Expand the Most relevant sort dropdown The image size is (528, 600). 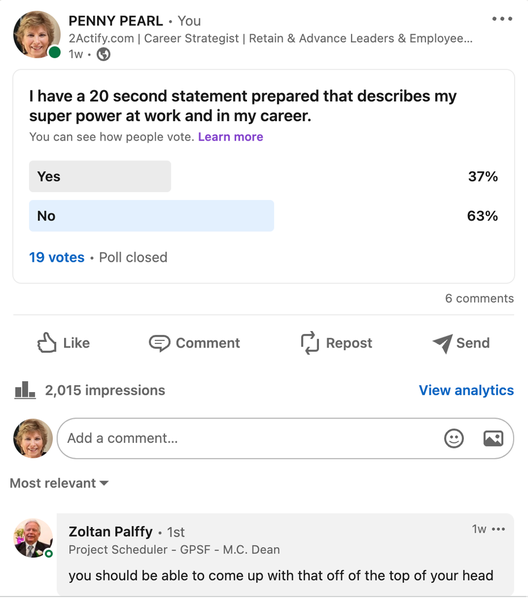click(x=59, y=483)
